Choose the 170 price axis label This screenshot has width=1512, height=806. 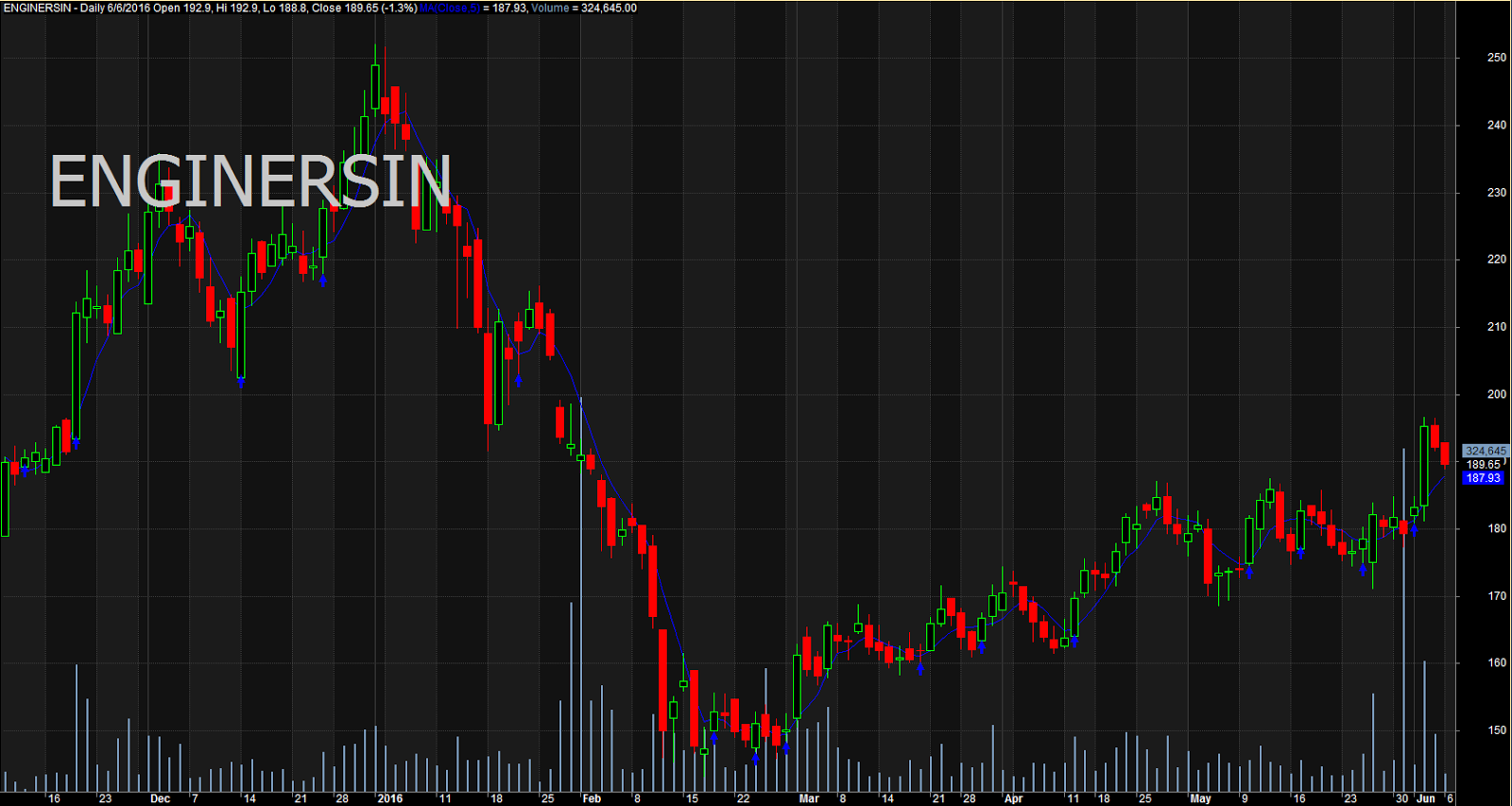(1497, 596)
